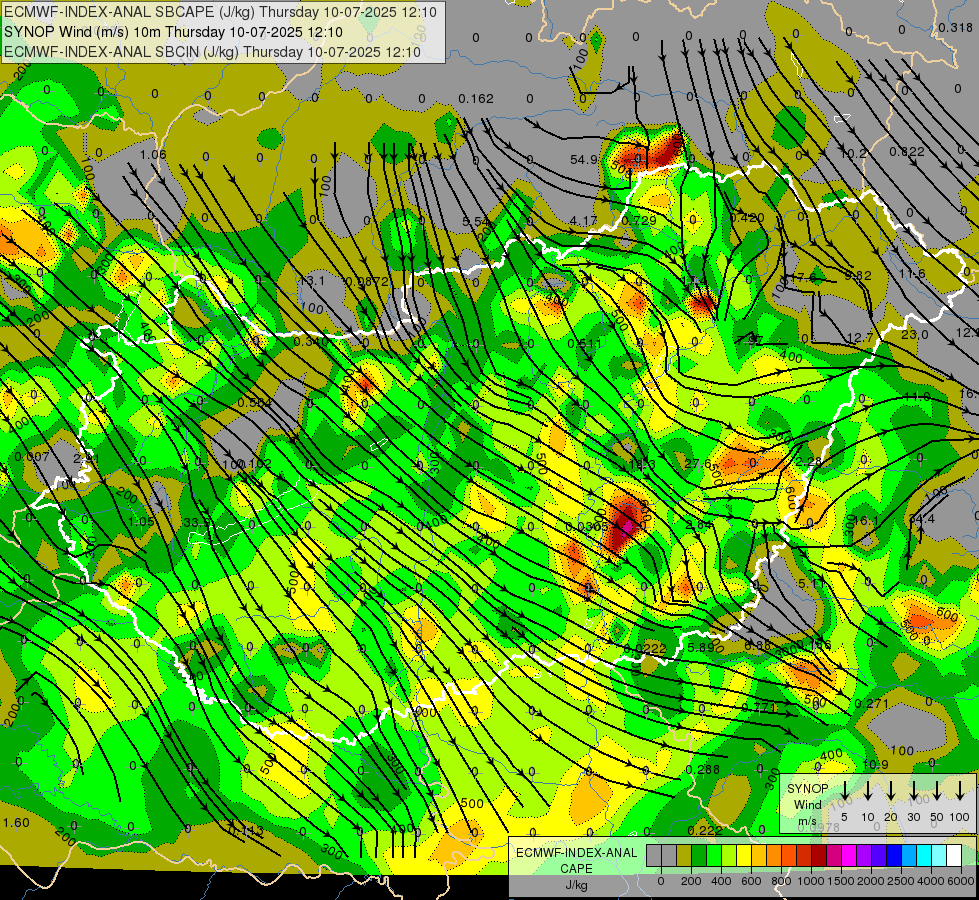Image resolution: width=979 pixels, height=900 pixels.
Task: Click the 1.60 value on the map
Action: point(16,823)
